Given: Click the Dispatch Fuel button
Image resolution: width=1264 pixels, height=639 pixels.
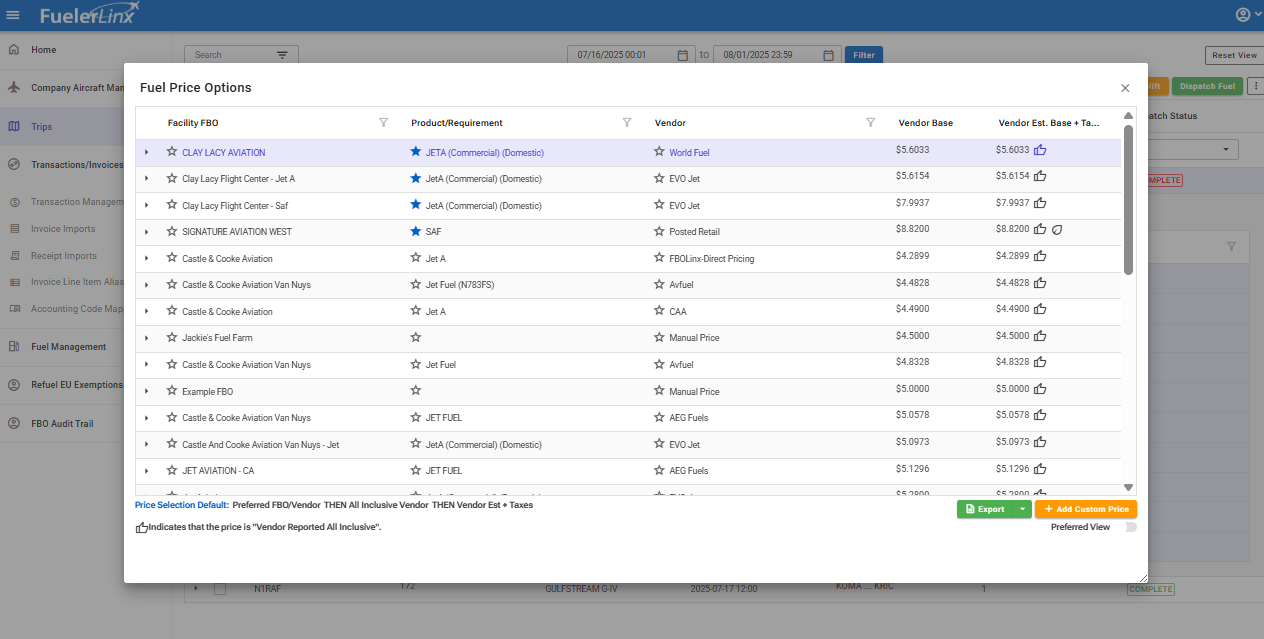Looking at the screenshot, I should point(1207,86).
